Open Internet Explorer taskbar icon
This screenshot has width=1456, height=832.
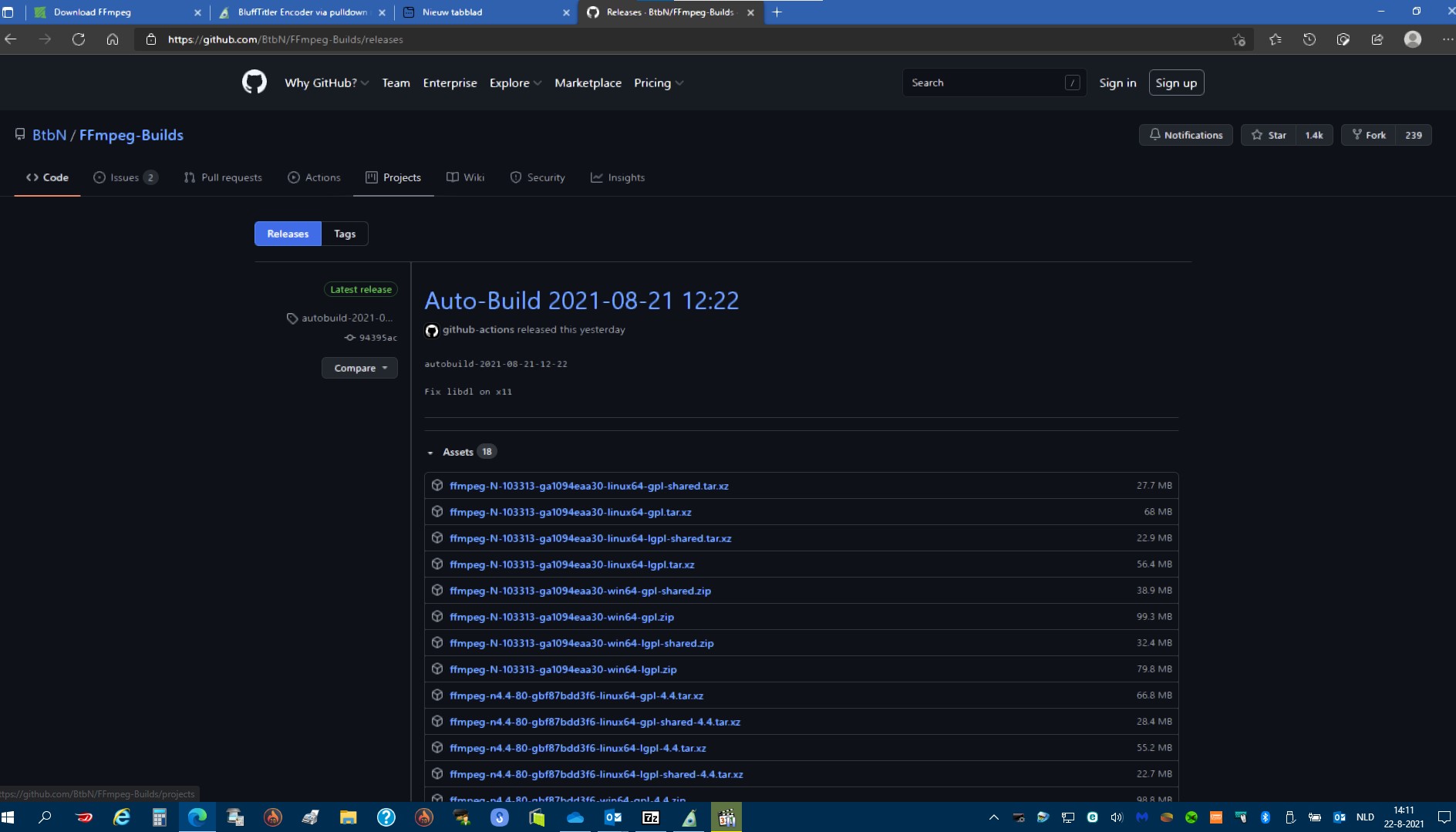tap(122, 817)
